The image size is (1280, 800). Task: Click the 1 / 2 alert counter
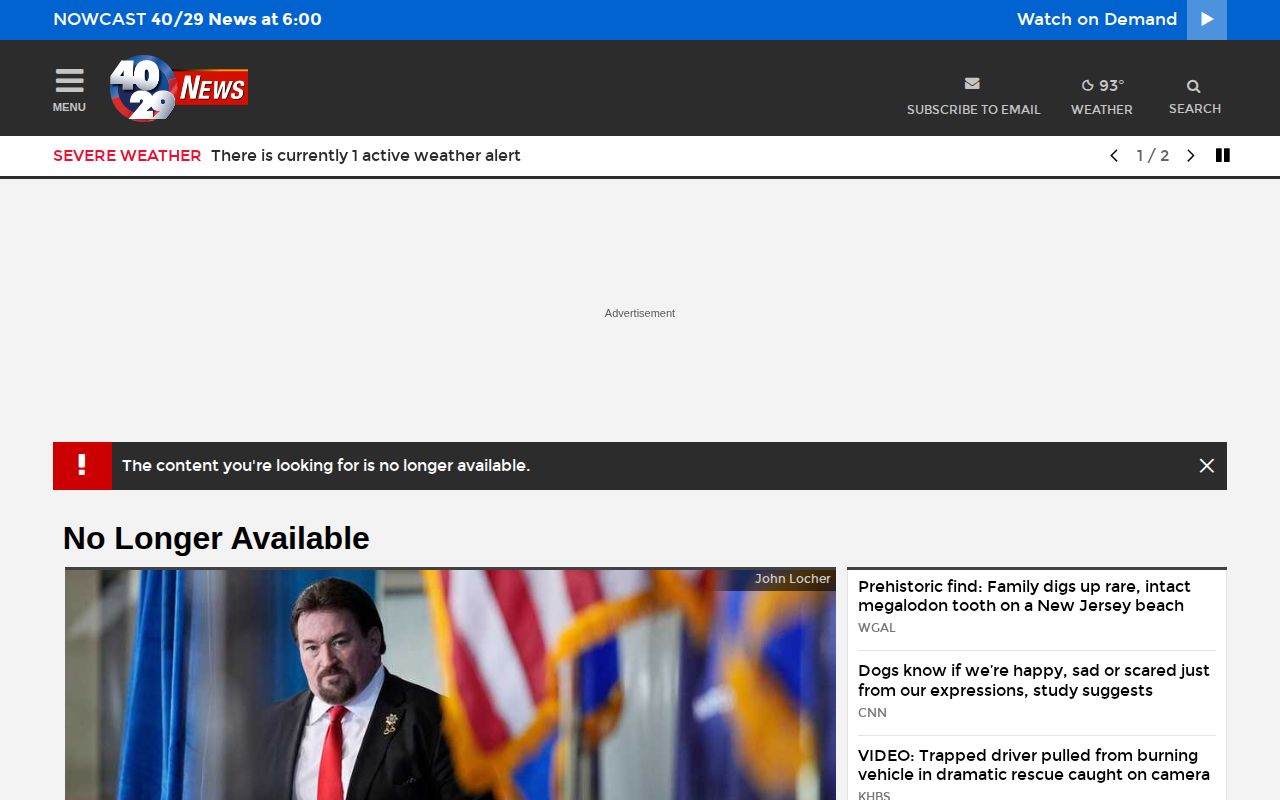coord(1152,156)
